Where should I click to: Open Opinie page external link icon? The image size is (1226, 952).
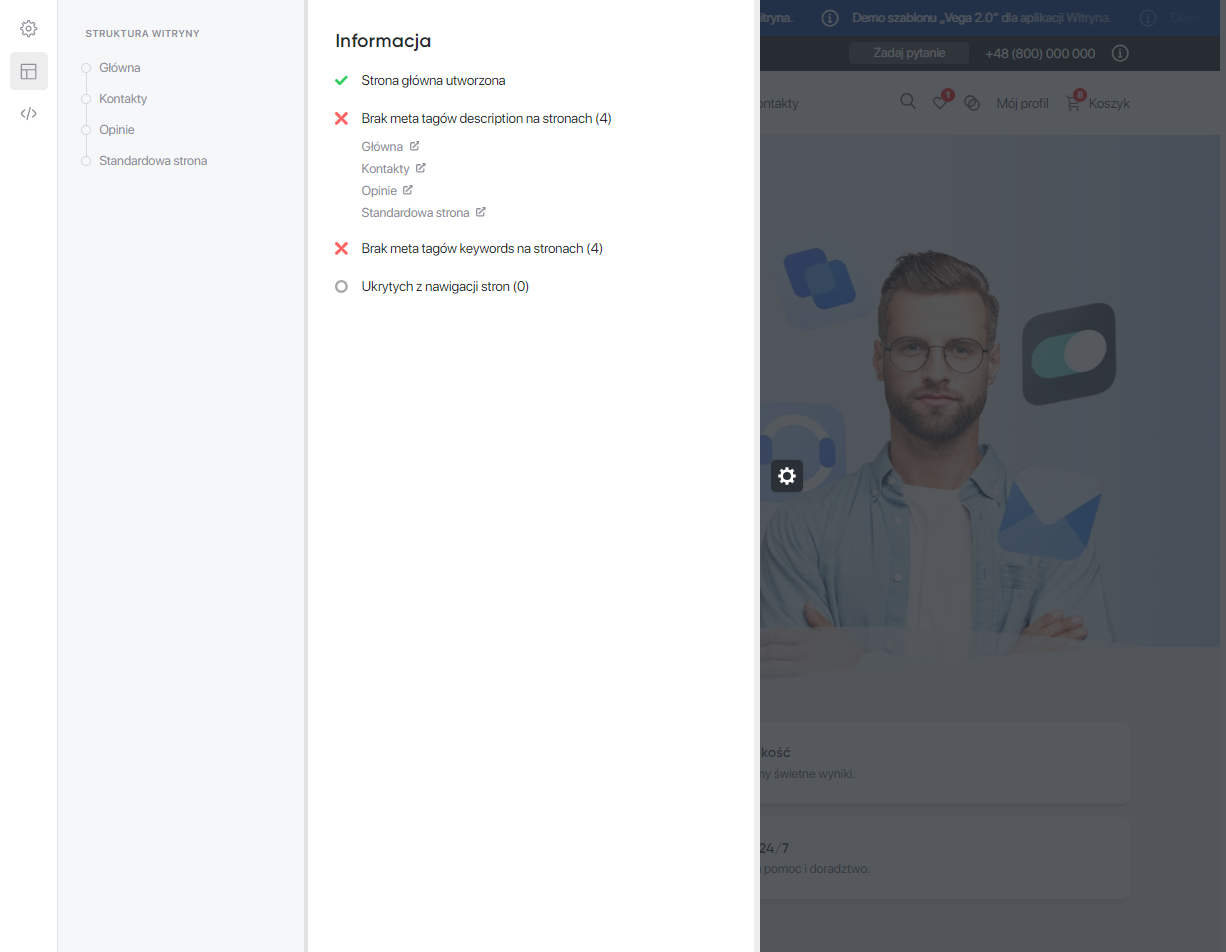click(408, 190)
